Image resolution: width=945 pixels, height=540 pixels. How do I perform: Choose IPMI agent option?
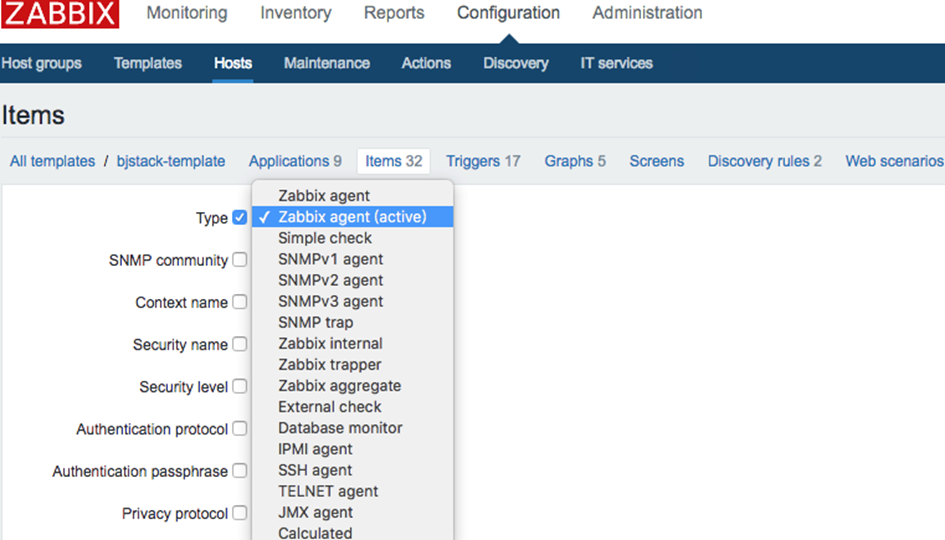click(353, 449)
